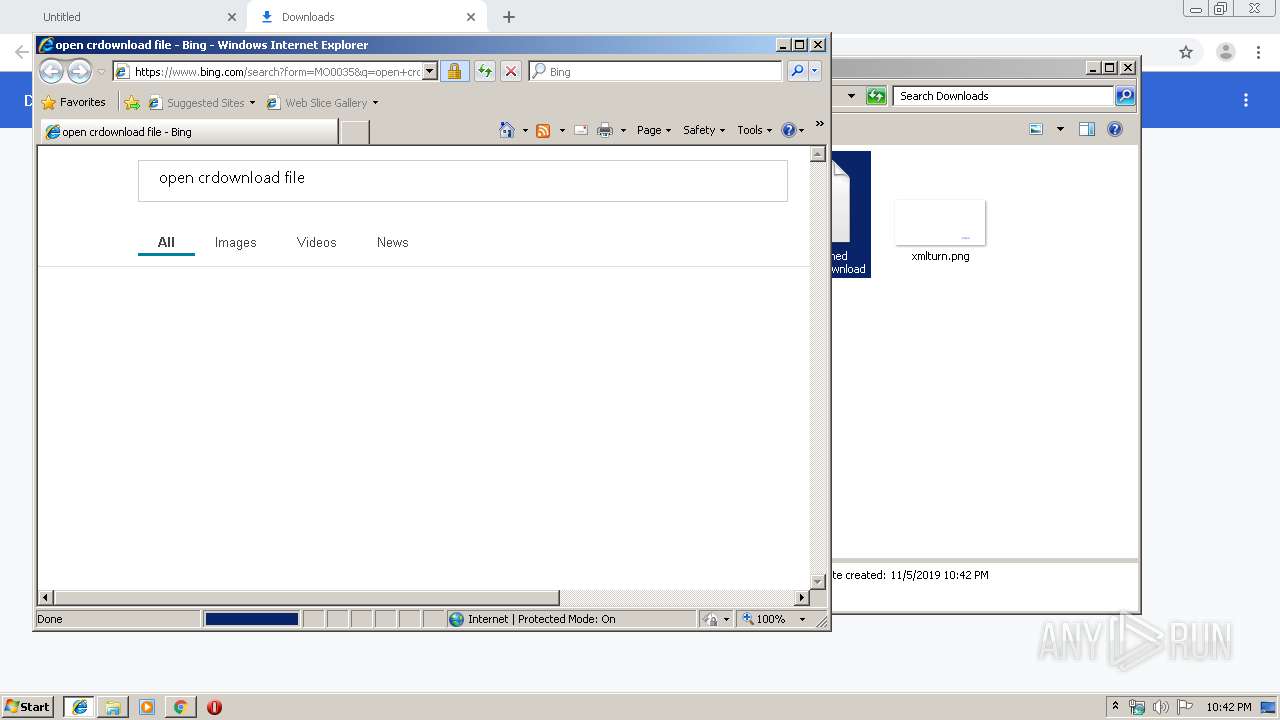Stop loading the page
This screenshot has height=720, width=1280.
click(x=511, y=71)
